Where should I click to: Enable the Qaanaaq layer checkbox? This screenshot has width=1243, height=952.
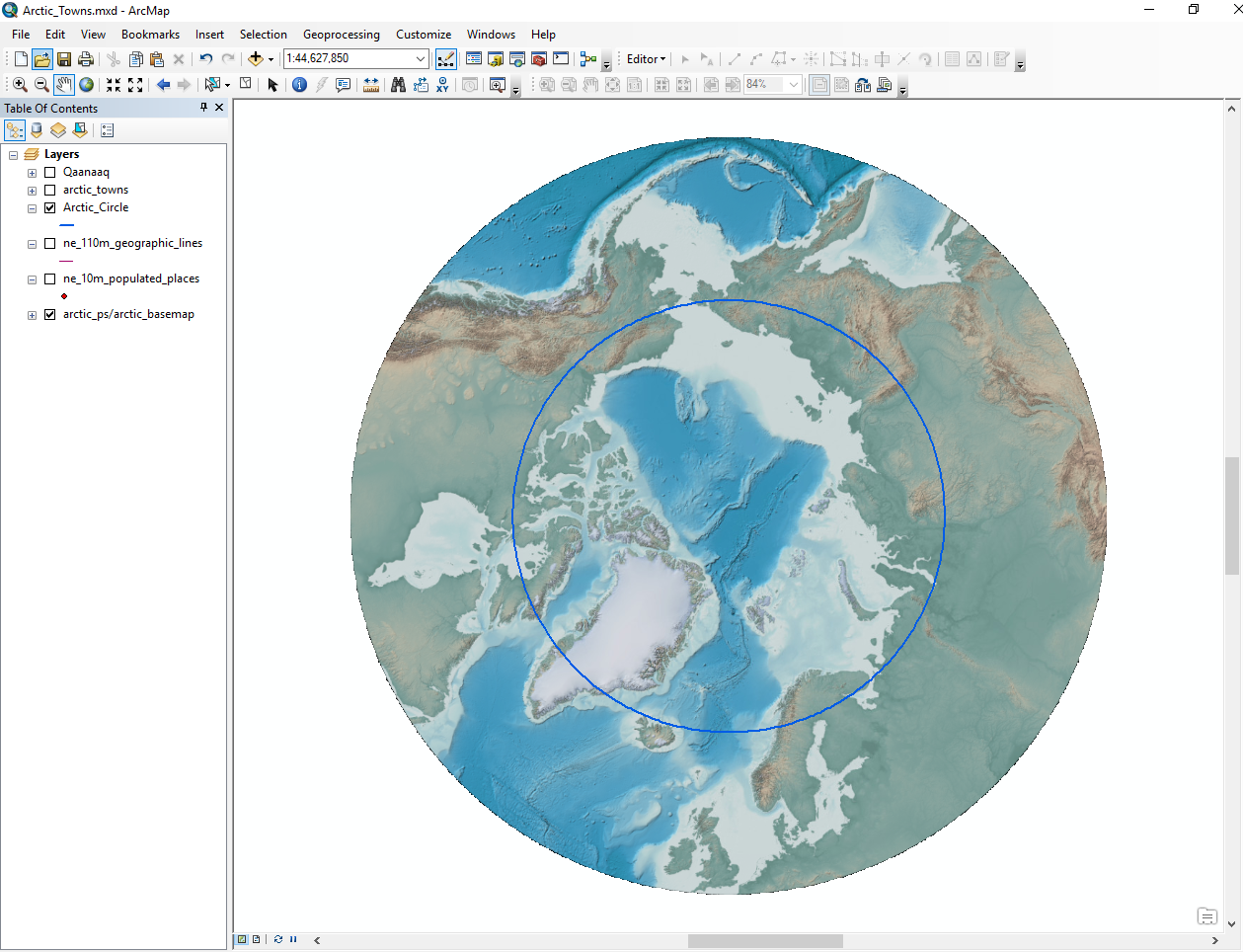[50, 172]
